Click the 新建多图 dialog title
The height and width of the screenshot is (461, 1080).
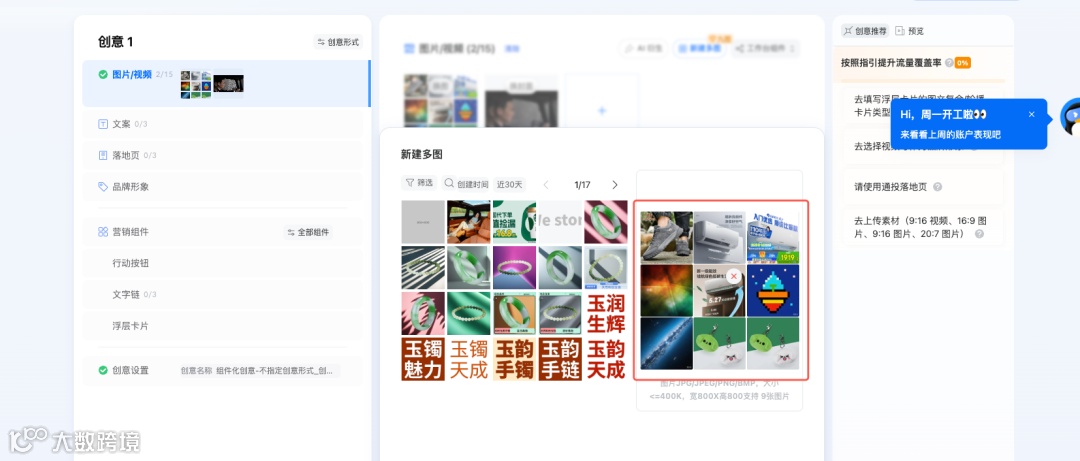(422, 154)
